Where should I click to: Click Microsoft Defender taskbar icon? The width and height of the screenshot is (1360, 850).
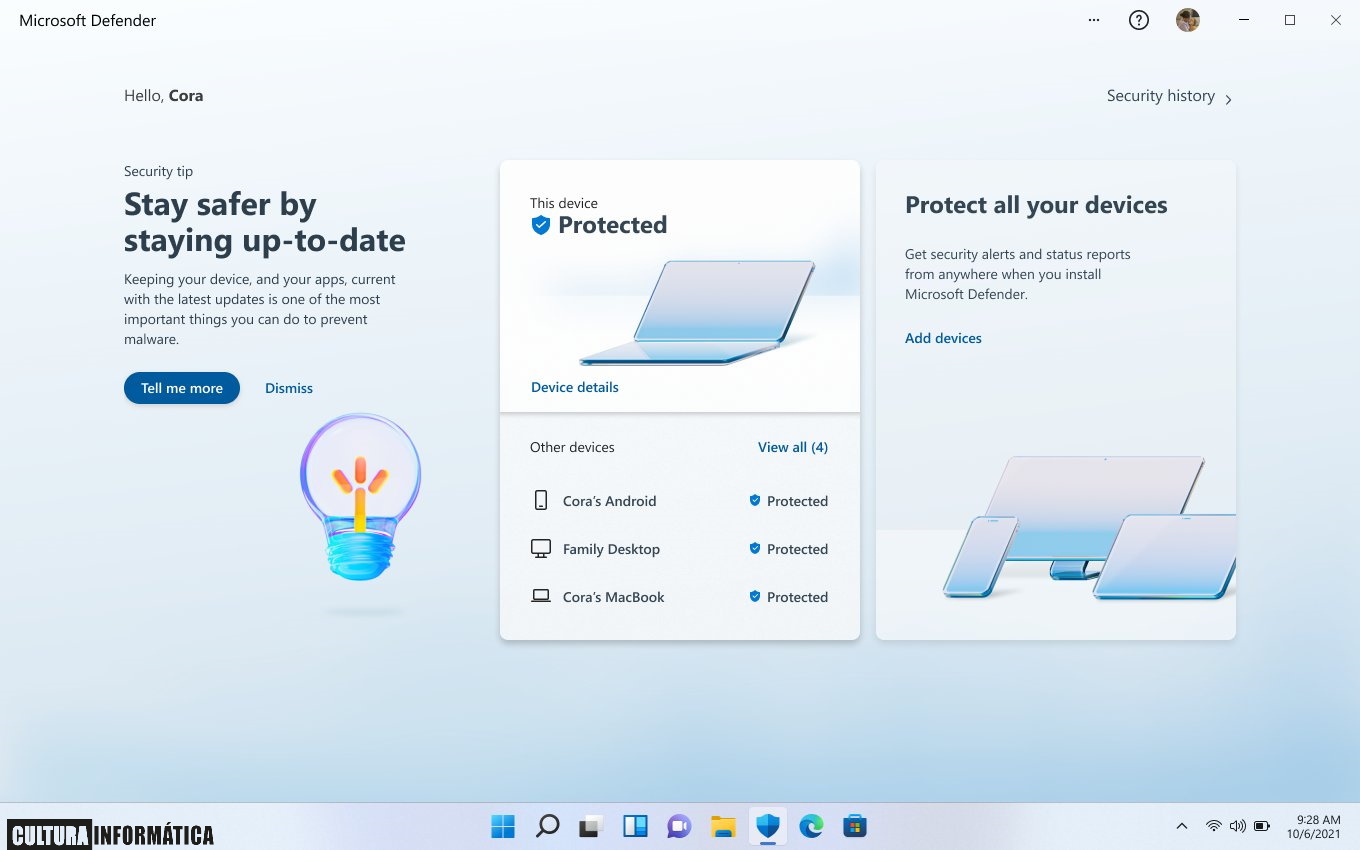click(767, 826)
